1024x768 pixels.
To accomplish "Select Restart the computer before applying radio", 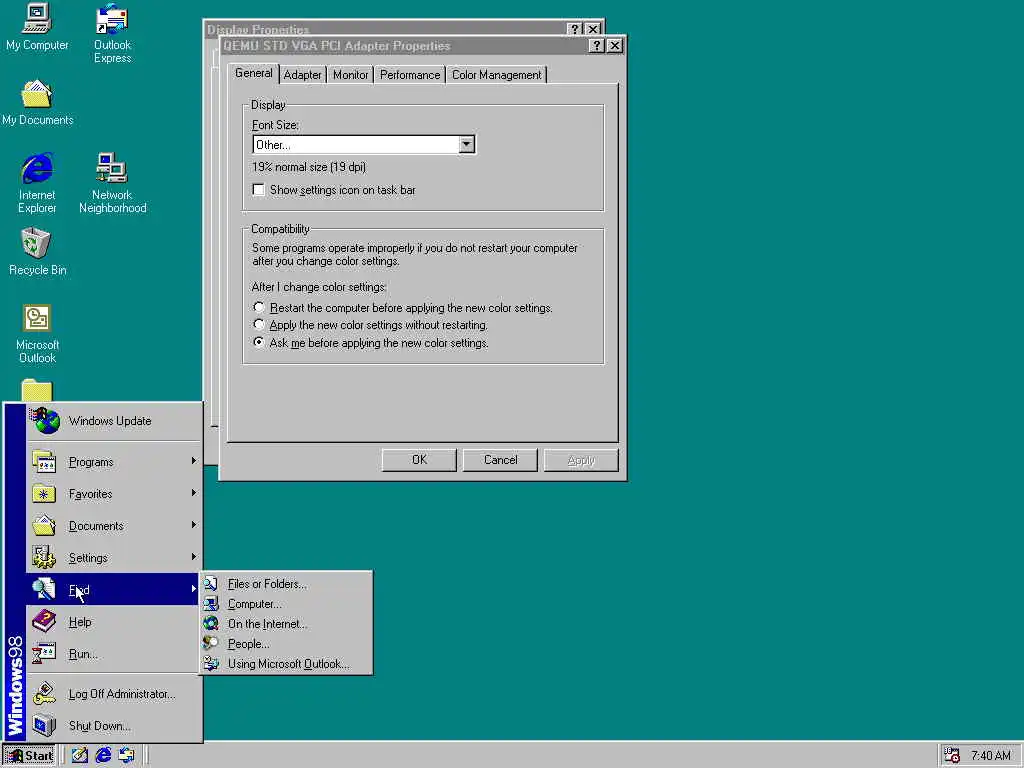I will pos(259,307).
